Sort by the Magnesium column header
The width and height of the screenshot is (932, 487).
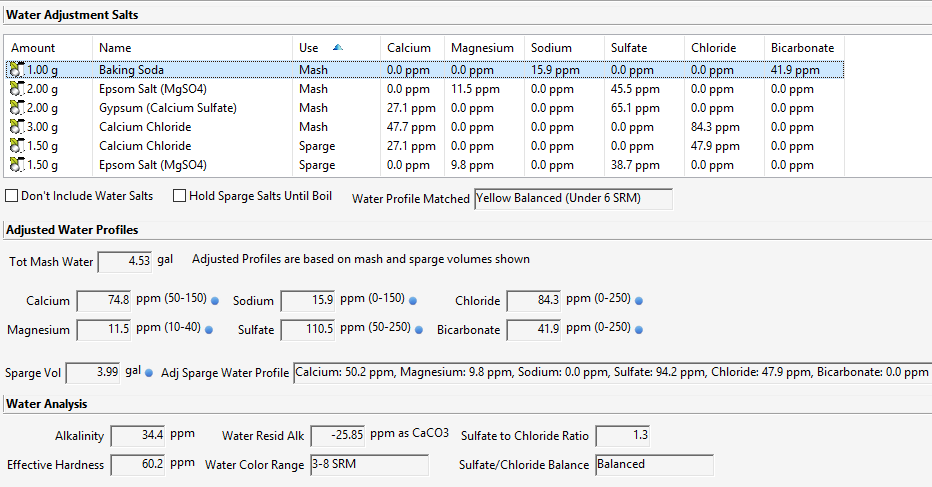click(484, 48)
